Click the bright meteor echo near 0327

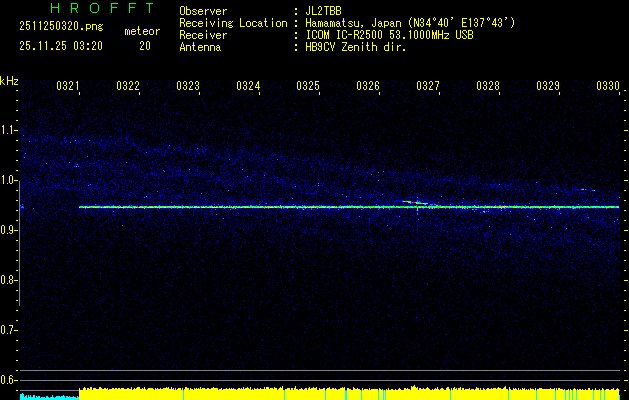[415, 203]
